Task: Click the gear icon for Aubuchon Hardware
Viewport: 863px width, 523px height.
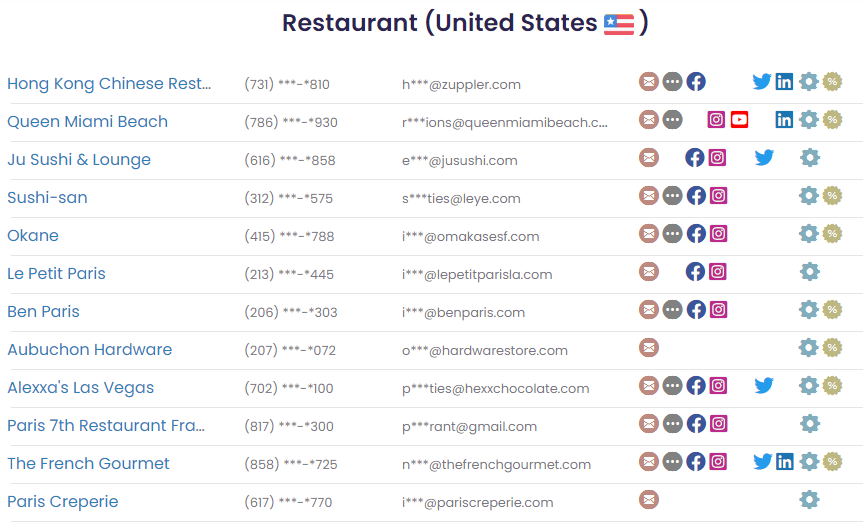Action: click(808, 348)
